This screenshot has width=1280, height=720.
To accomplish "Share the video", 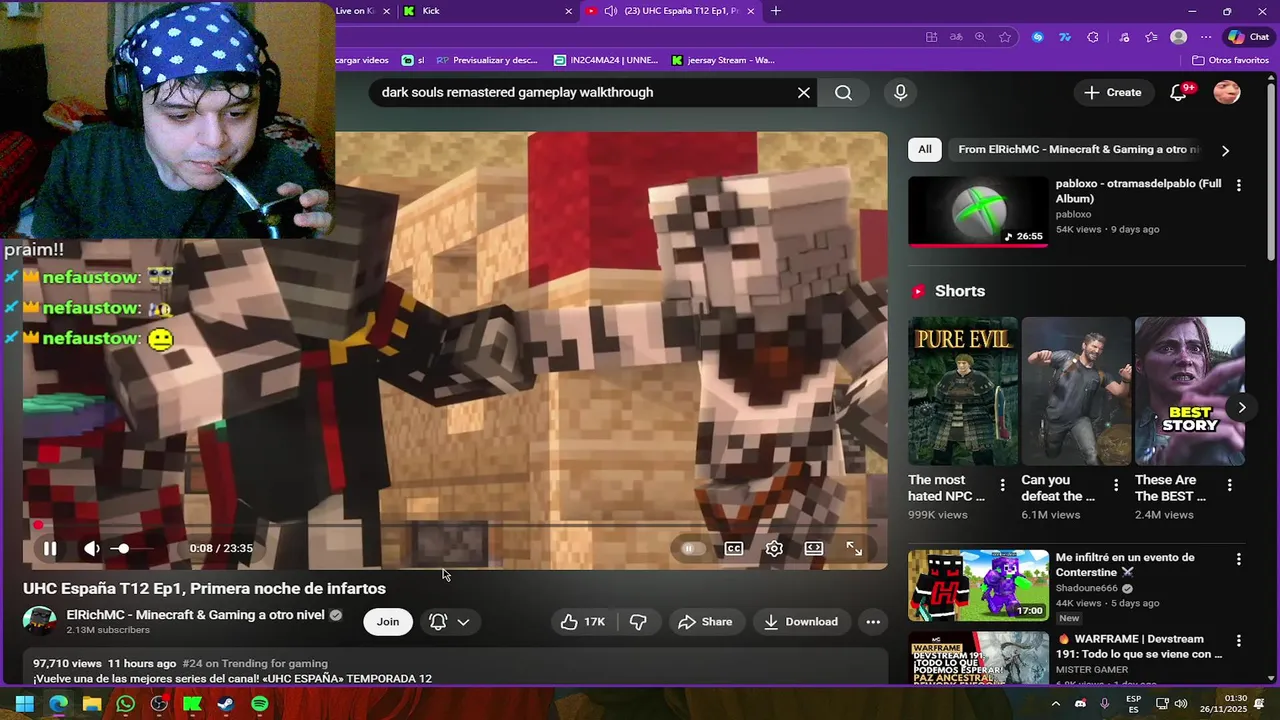I will [705, 622].
